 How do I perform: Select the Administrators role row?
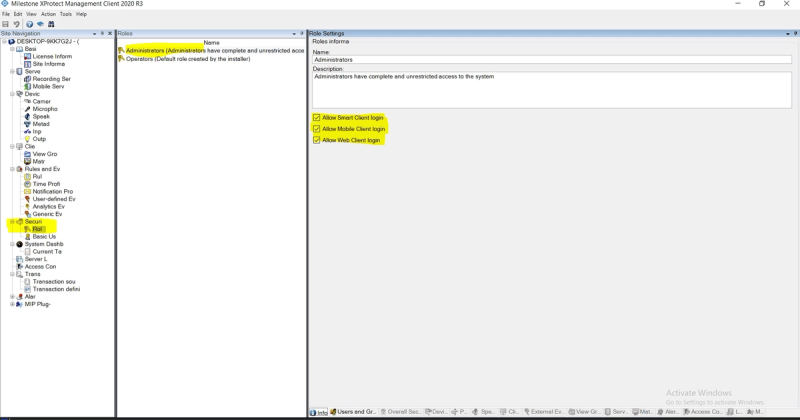[x=211, y=51]
